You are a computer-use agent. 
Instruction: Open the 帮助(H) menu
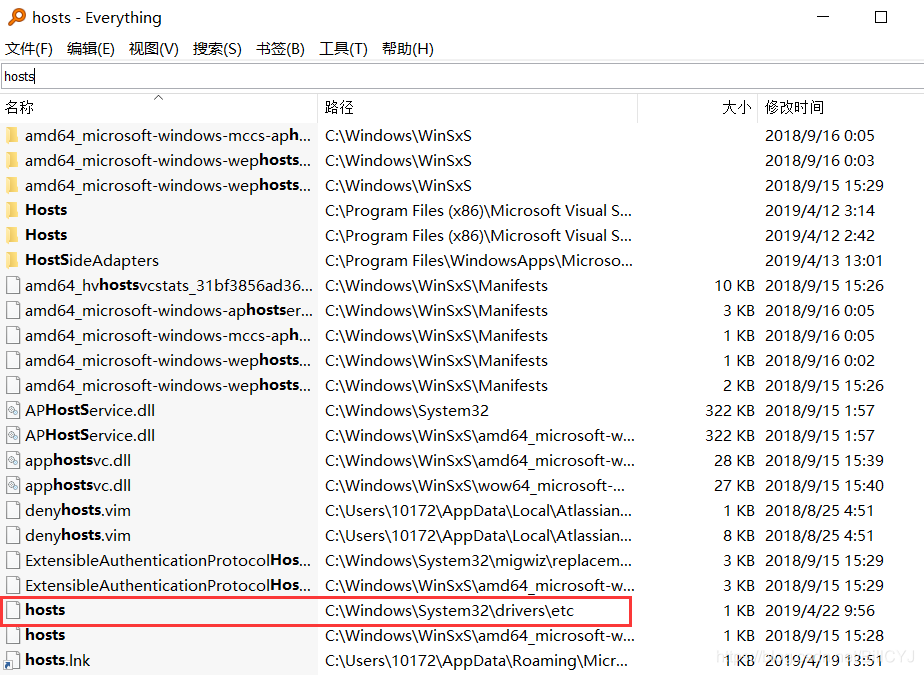click(x=408, y=49)
